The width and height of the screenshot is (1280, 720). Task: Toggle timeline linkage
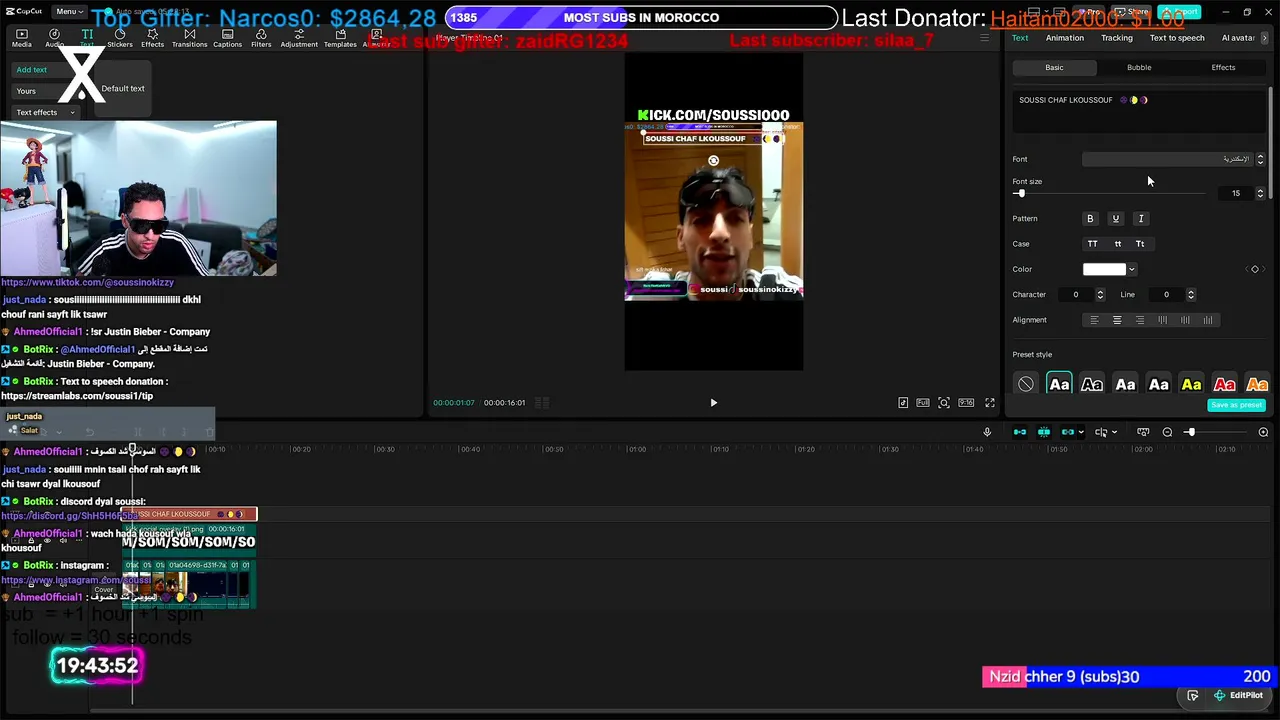(1067, 432)
